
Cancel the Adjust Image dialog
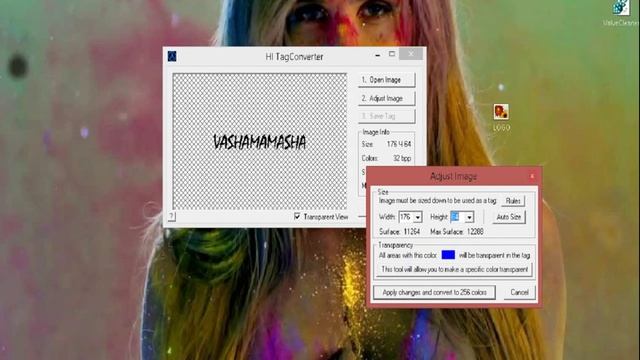click(x=519, y=292)
